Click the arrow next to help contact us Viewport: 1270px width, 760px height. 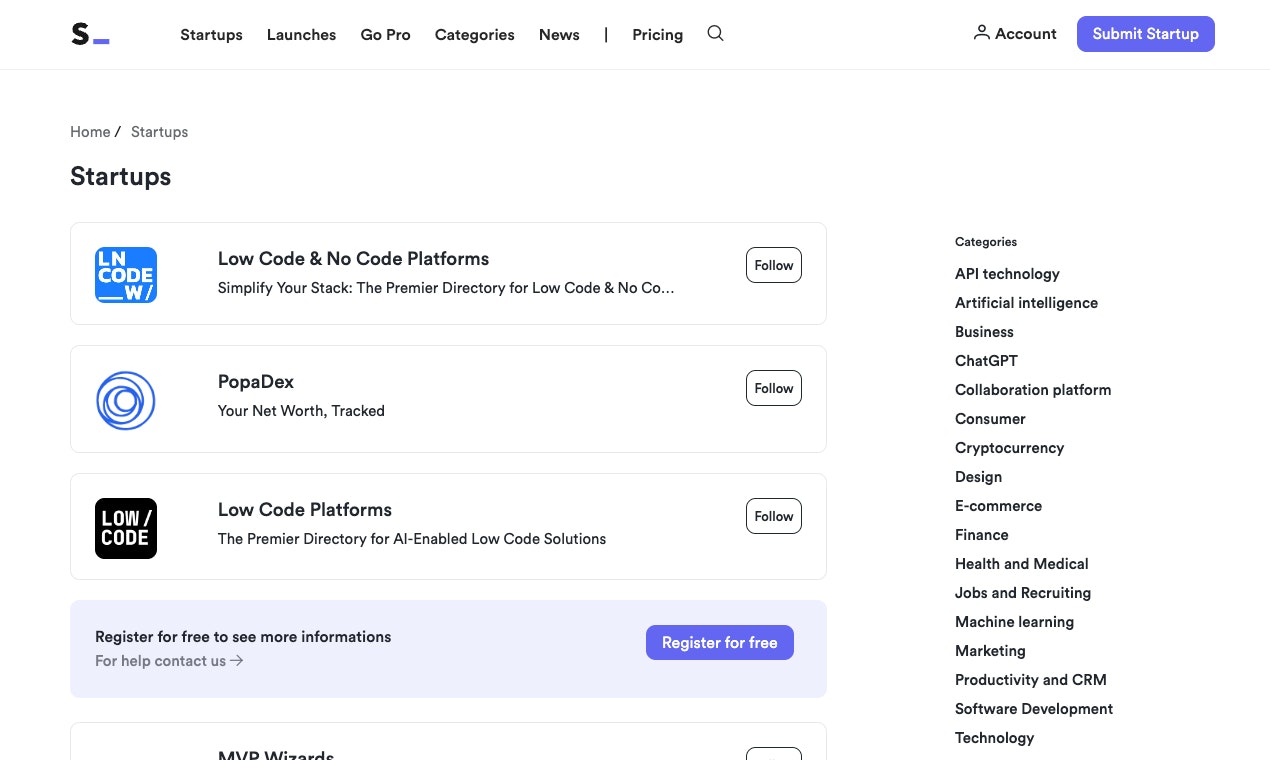(237, 661)
